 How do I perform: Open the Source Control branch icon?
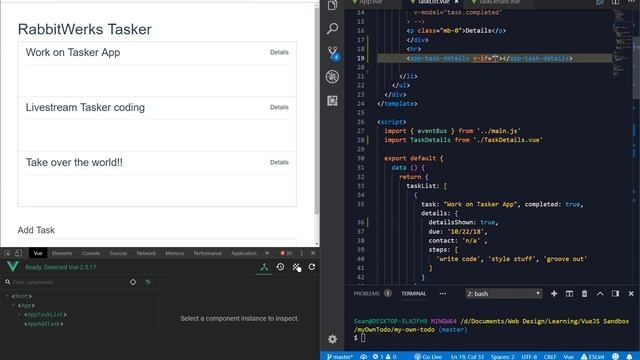333,53
